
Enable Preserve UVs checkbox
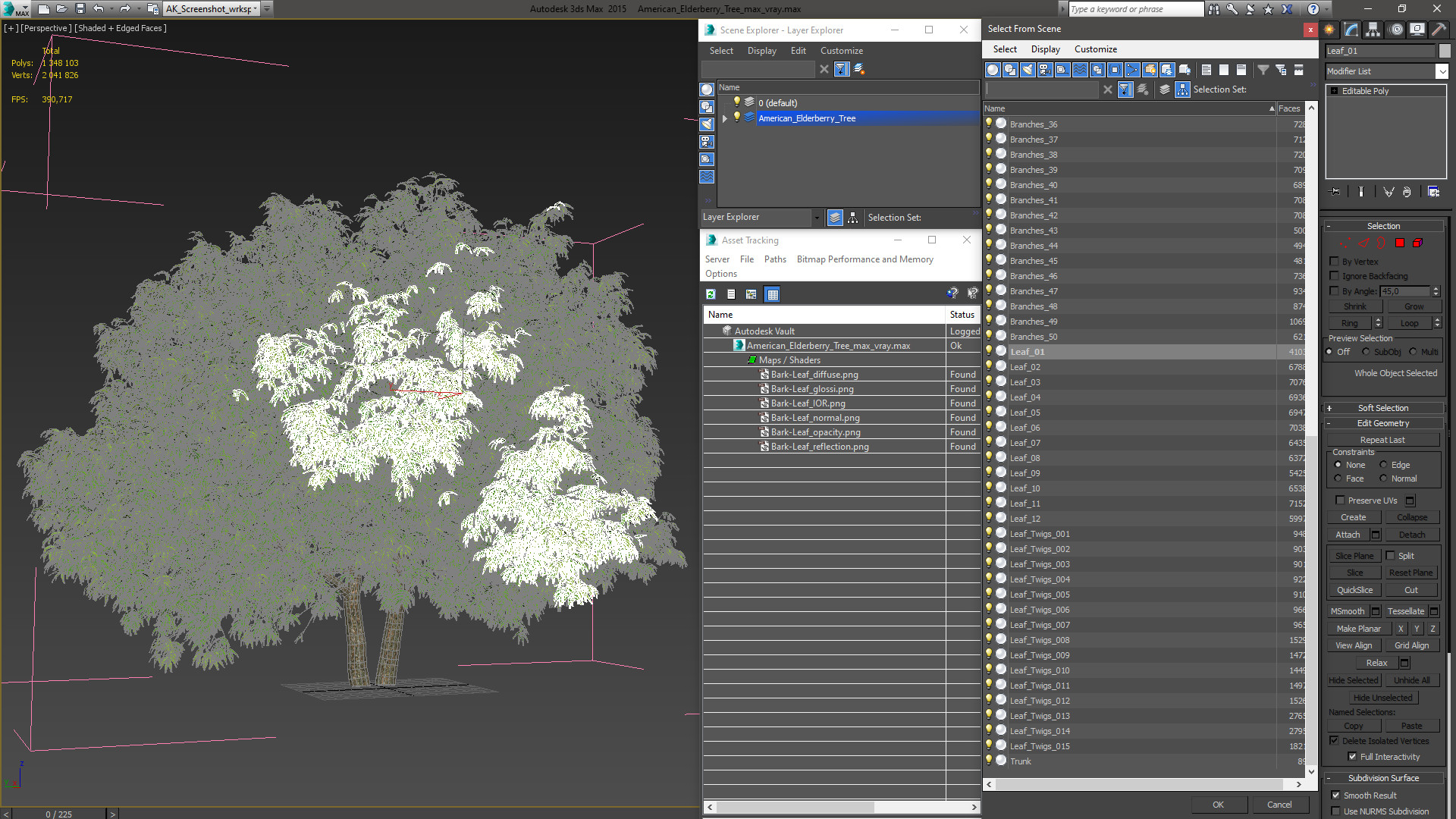point(1340,500)
